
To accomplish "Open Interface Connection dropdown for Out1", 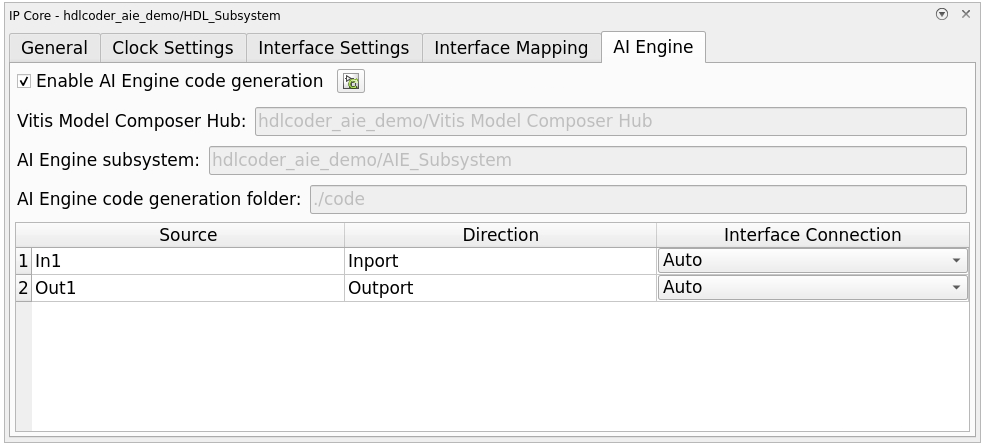I will [x=812, y=288].
